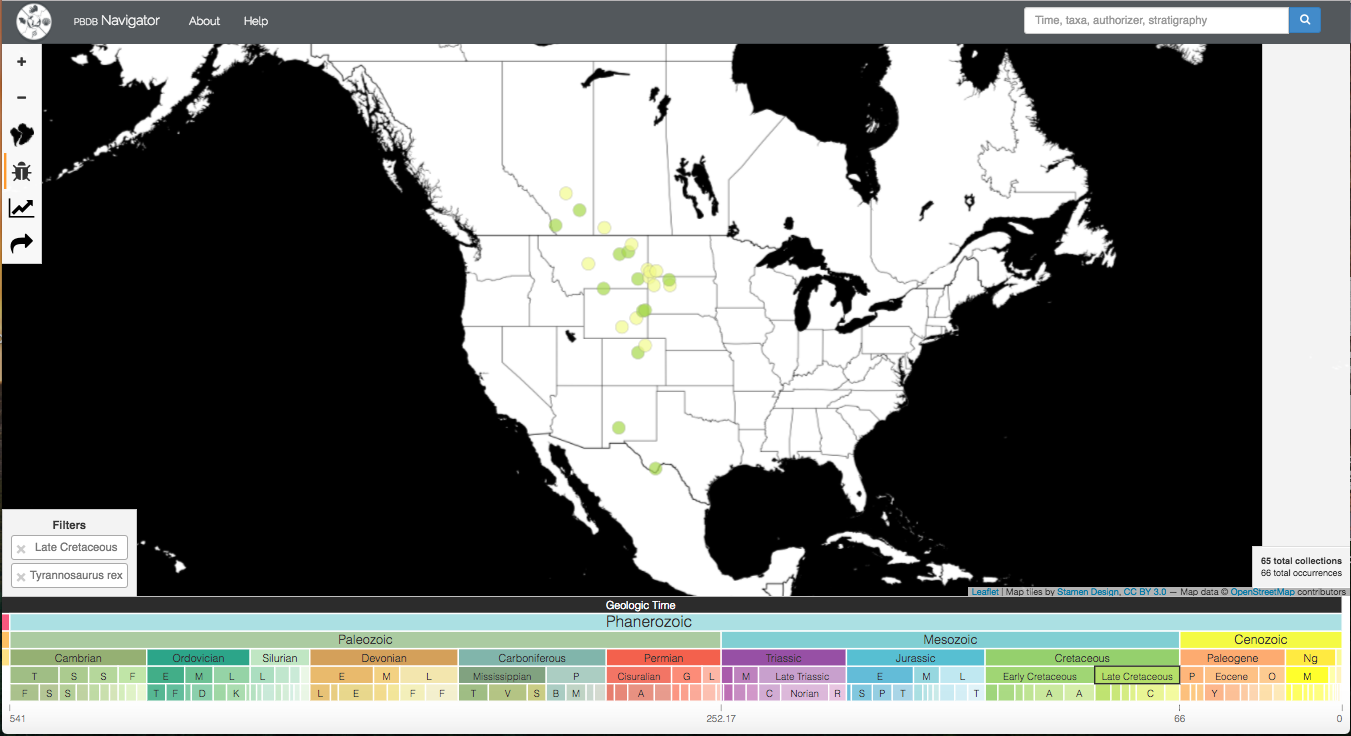
Task: Click the map zoom in plus button
Action: click(22, 62)
